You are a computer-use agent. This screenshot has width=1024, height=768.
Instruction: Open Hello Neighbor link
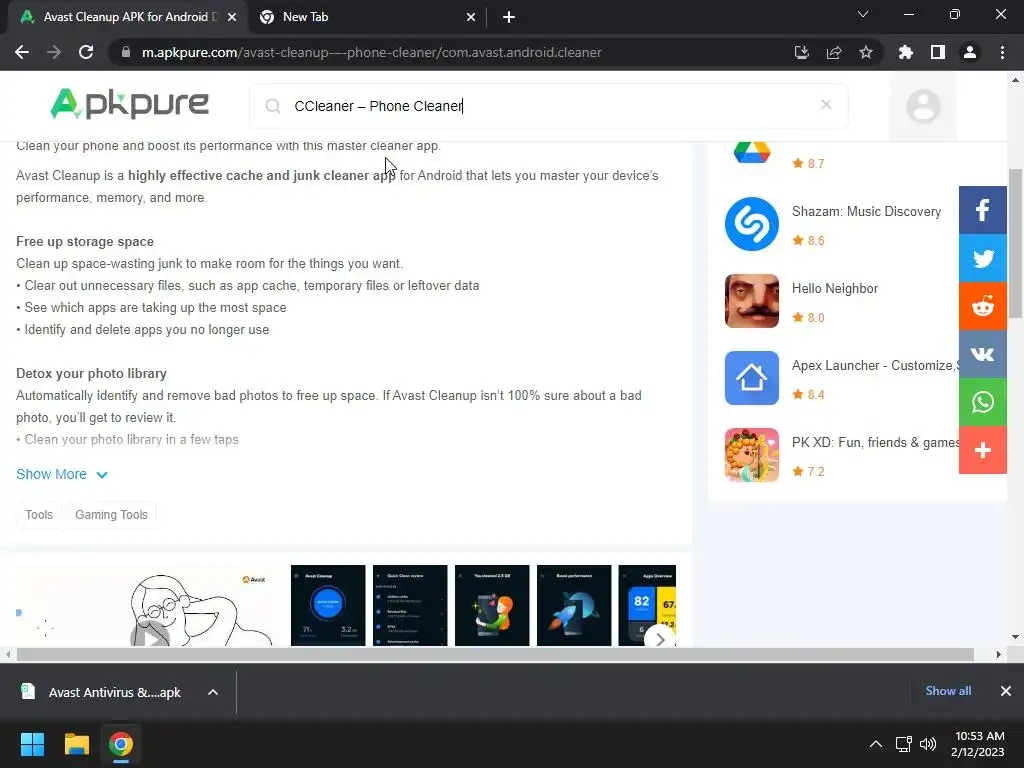(x=835, y=289)
